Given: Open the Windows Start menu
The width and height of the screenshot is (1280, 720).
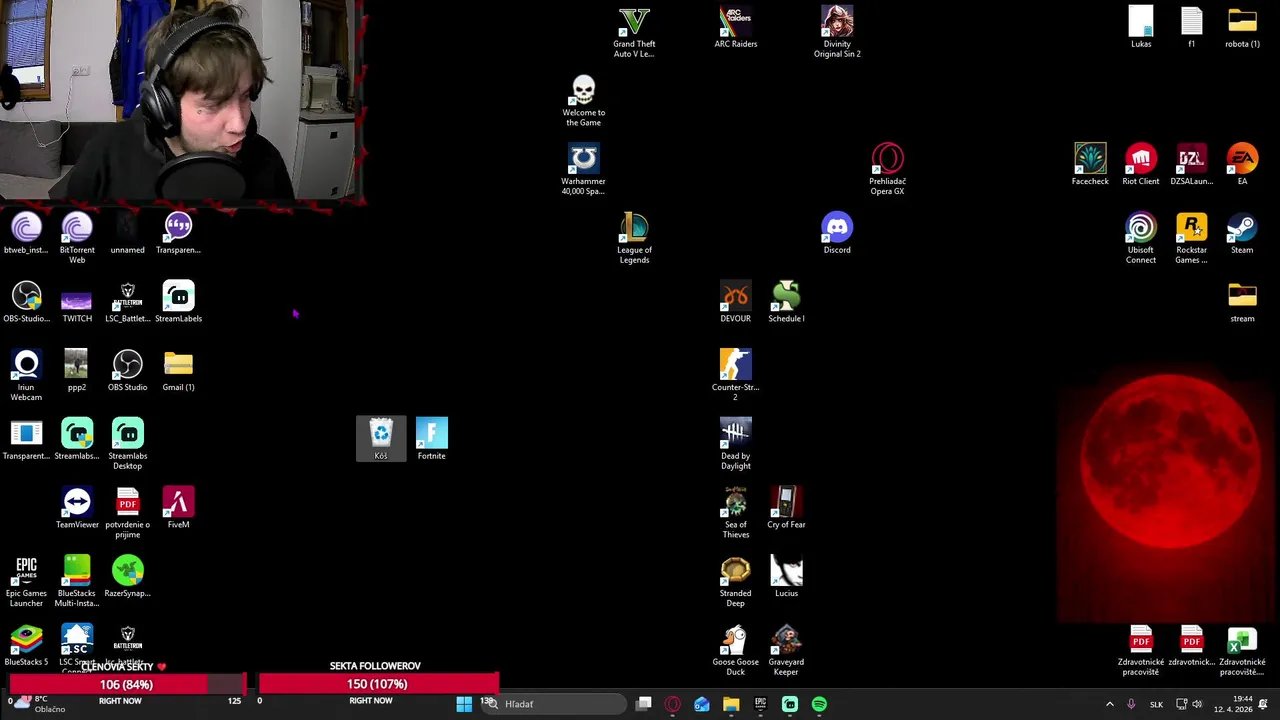Looking at the screenshot, I should coord(464,704).
